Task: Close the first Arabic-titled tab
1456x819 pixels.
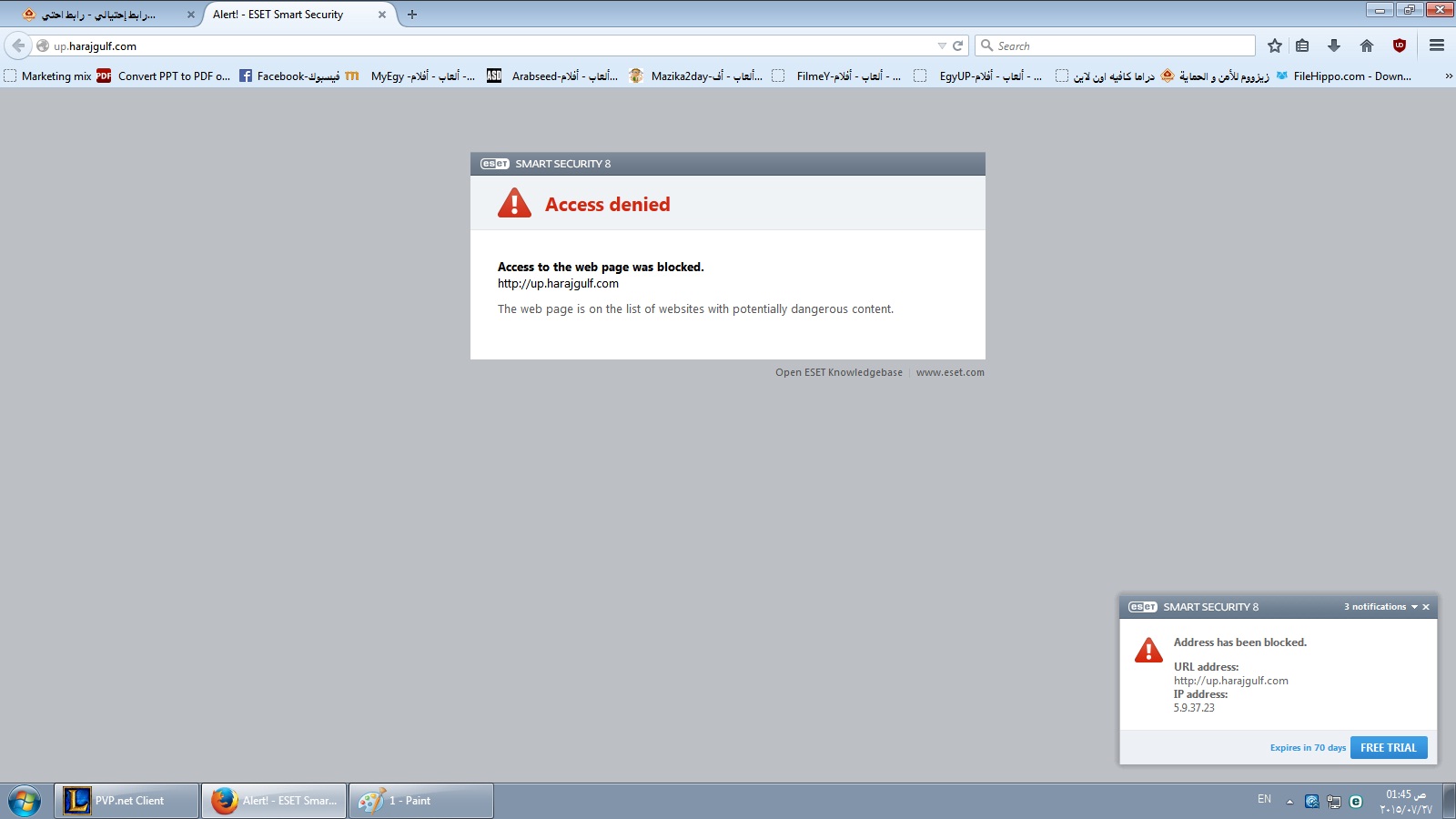Action: pos(191,15)
